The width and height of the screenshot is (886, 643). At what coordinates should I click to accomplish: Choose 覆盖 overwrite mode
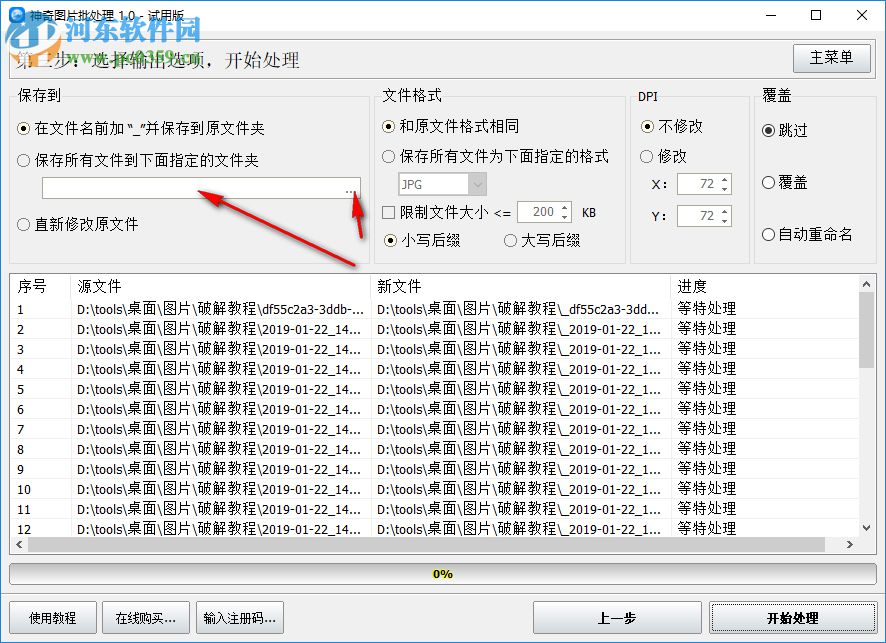(x=769, y=184)
